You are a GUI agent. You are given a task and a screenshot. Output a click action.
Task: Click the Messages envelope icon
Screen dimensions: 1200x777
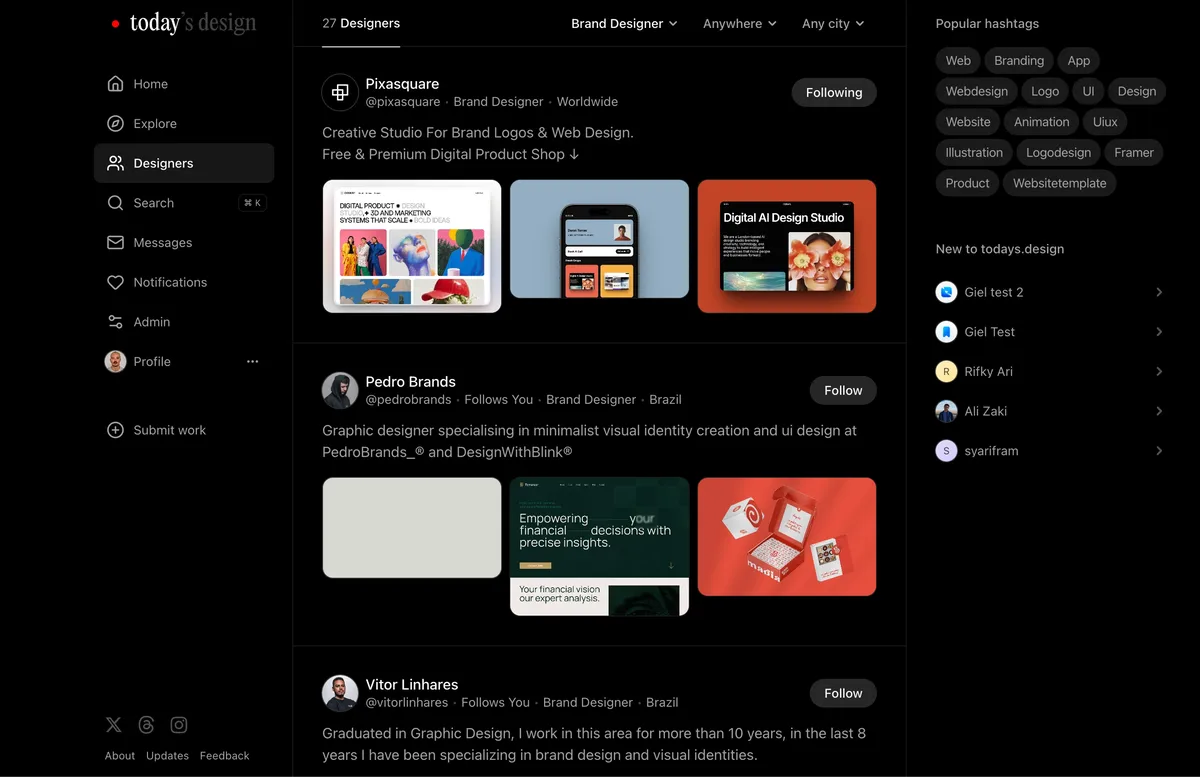point(116,243)
